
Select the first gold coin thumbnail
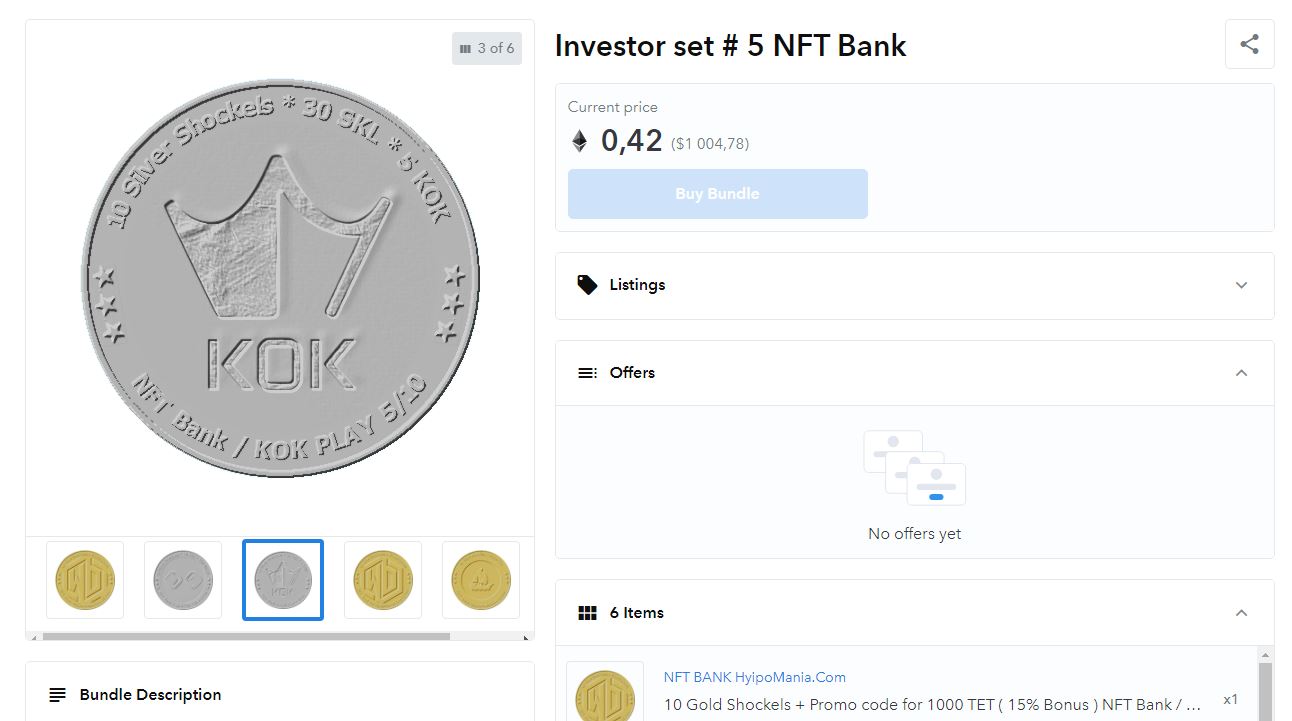(85, 580)
